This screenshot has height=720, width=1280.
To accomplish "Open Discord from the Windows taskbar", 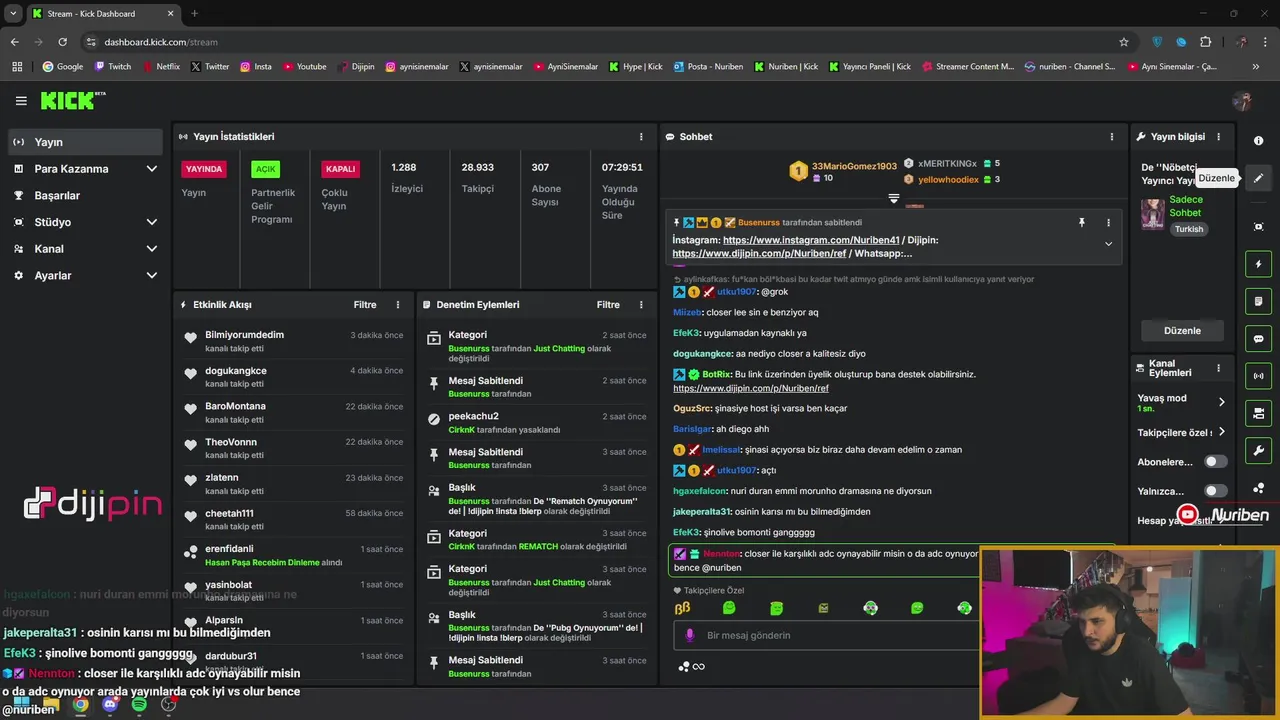I will pyautogui.click(x=110, y=704).
